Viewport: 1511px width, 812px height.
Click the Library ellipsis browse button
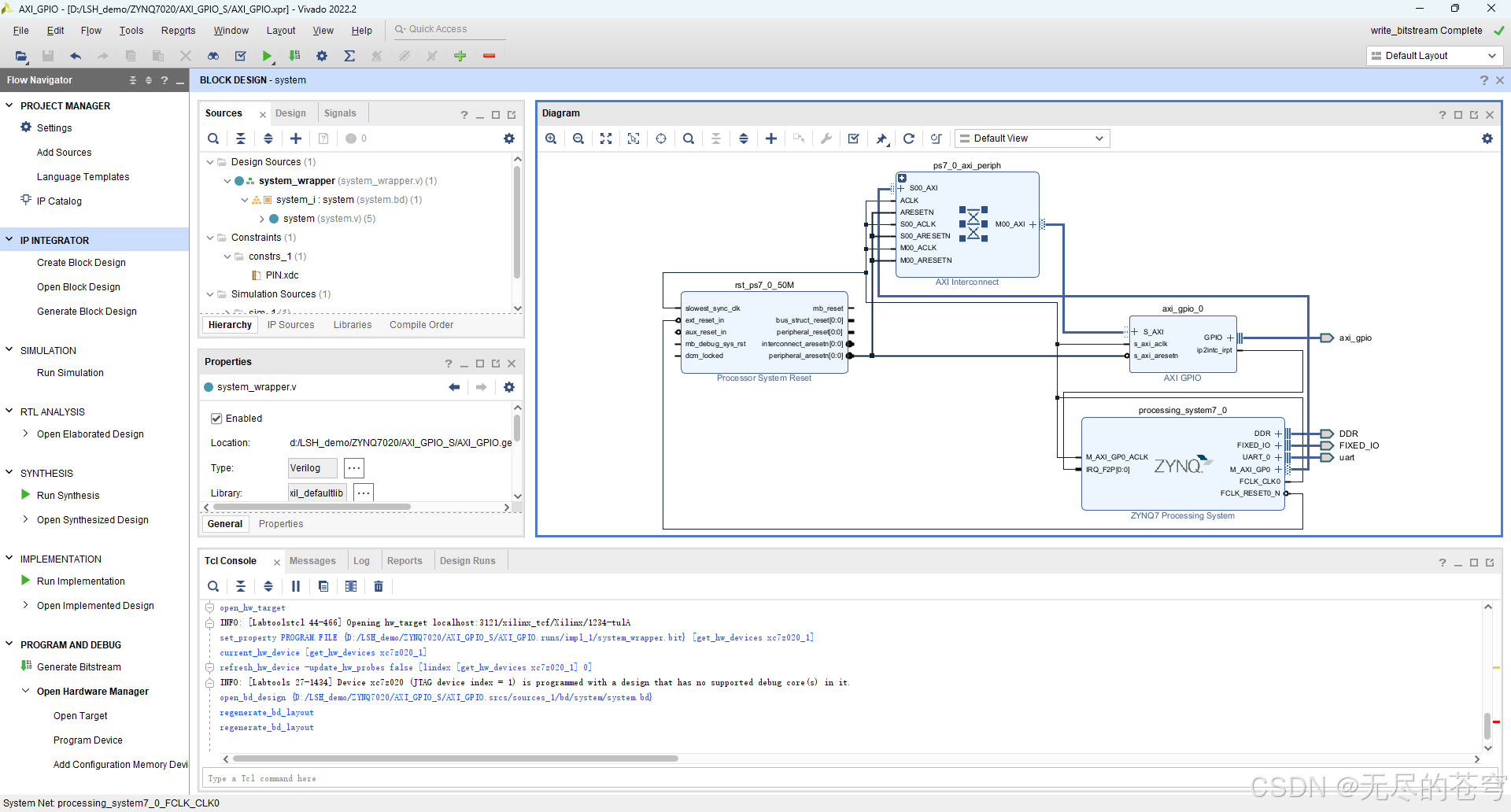363,493
